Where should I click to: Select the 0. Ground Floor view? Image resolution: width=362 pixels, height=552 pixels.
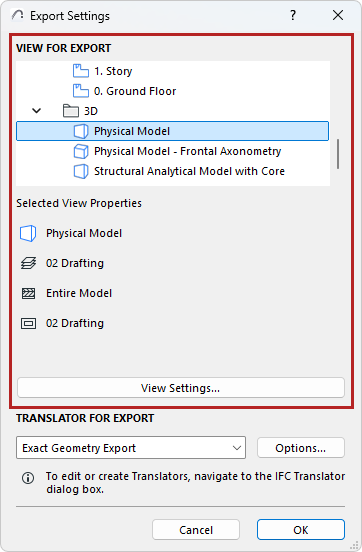pyautogui.click(x=173, y=91)
